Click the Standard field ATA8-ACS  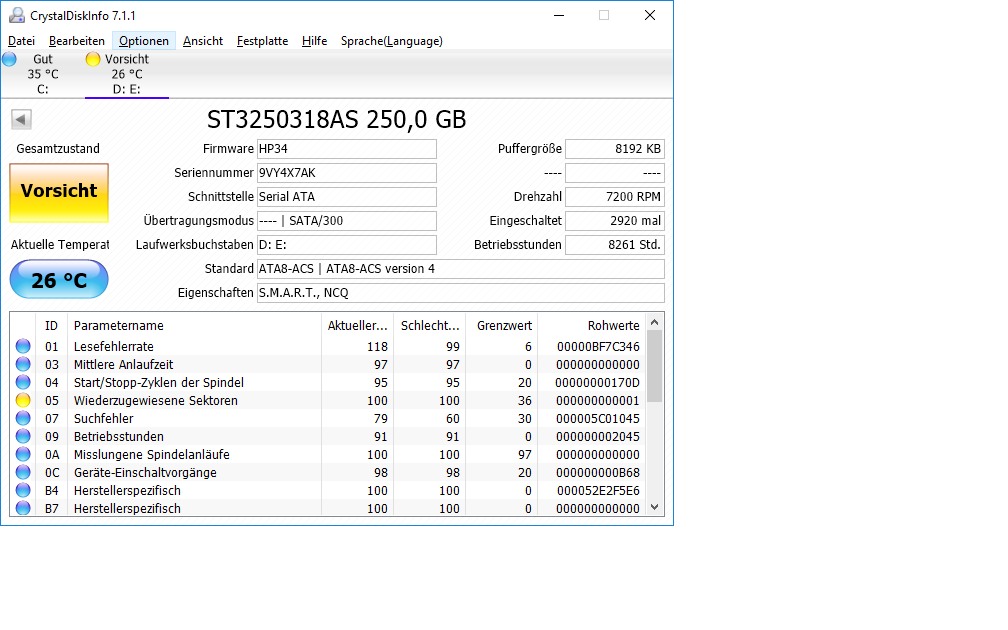(x=460, y=269)
